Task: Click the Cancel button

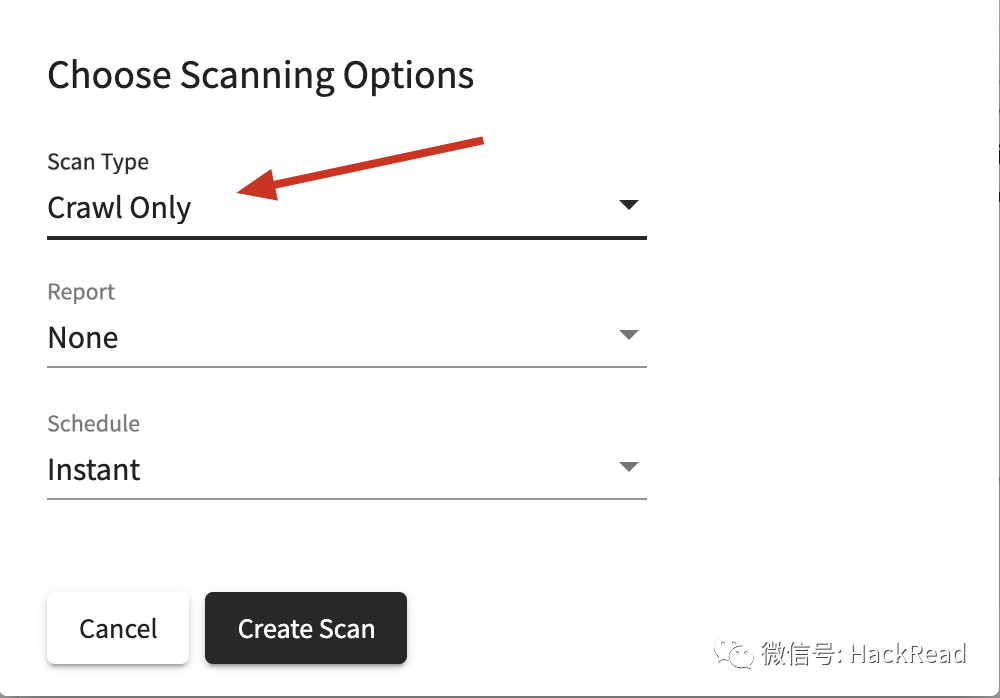Action: coord(118,628)
